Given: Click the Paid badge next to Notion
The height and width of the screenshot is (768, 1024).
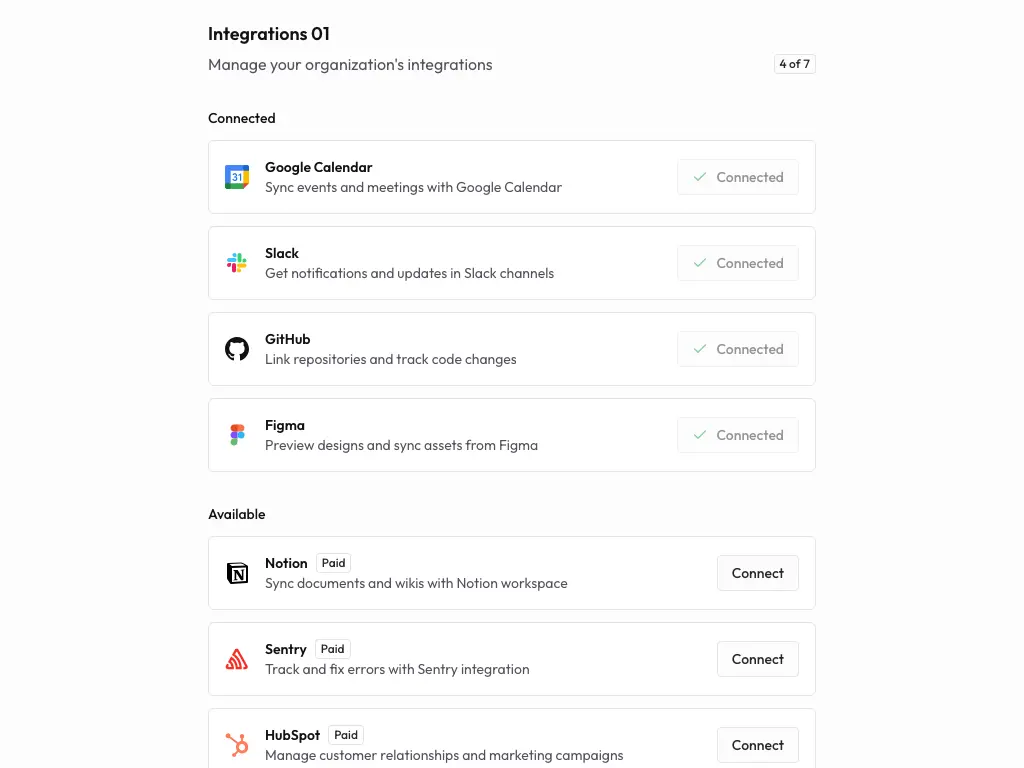Looking at the screenshot, I should point(333,562).
